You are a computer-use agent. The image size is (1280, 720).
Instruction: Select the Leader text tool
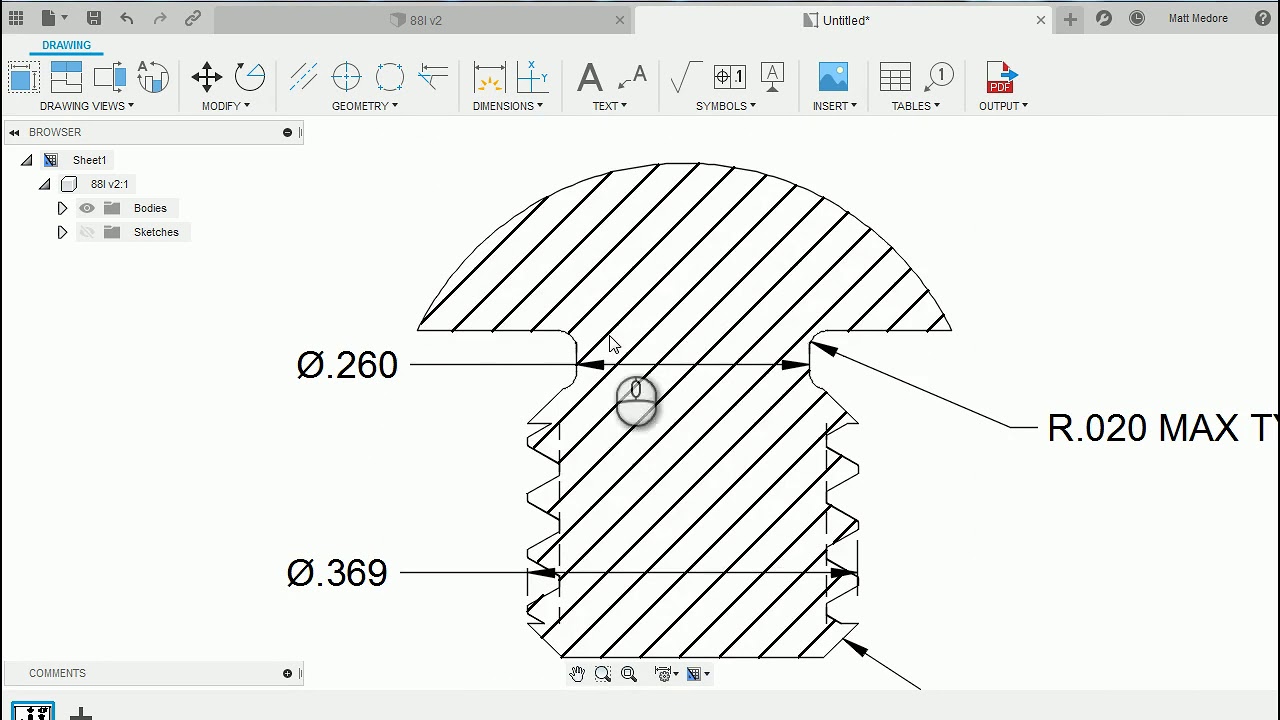pyautogui.click(x=633, y=77)
